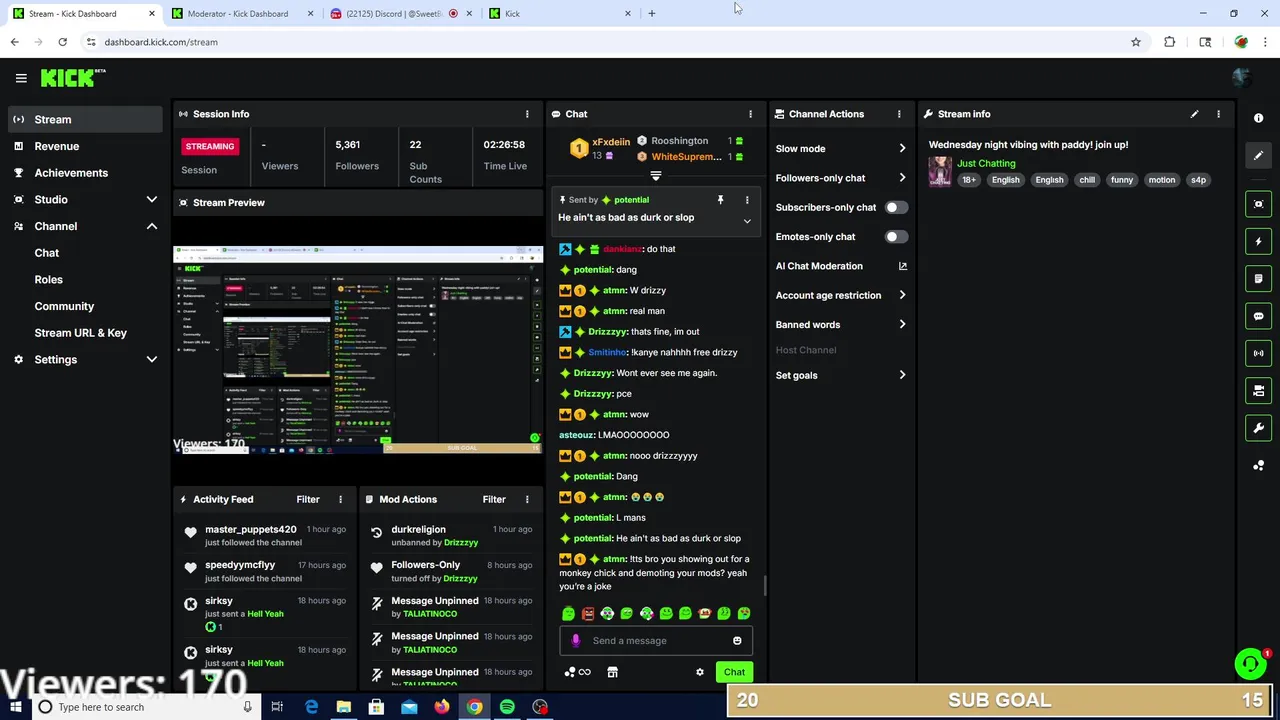Expand the pinned message chevron

click(747, 220)
